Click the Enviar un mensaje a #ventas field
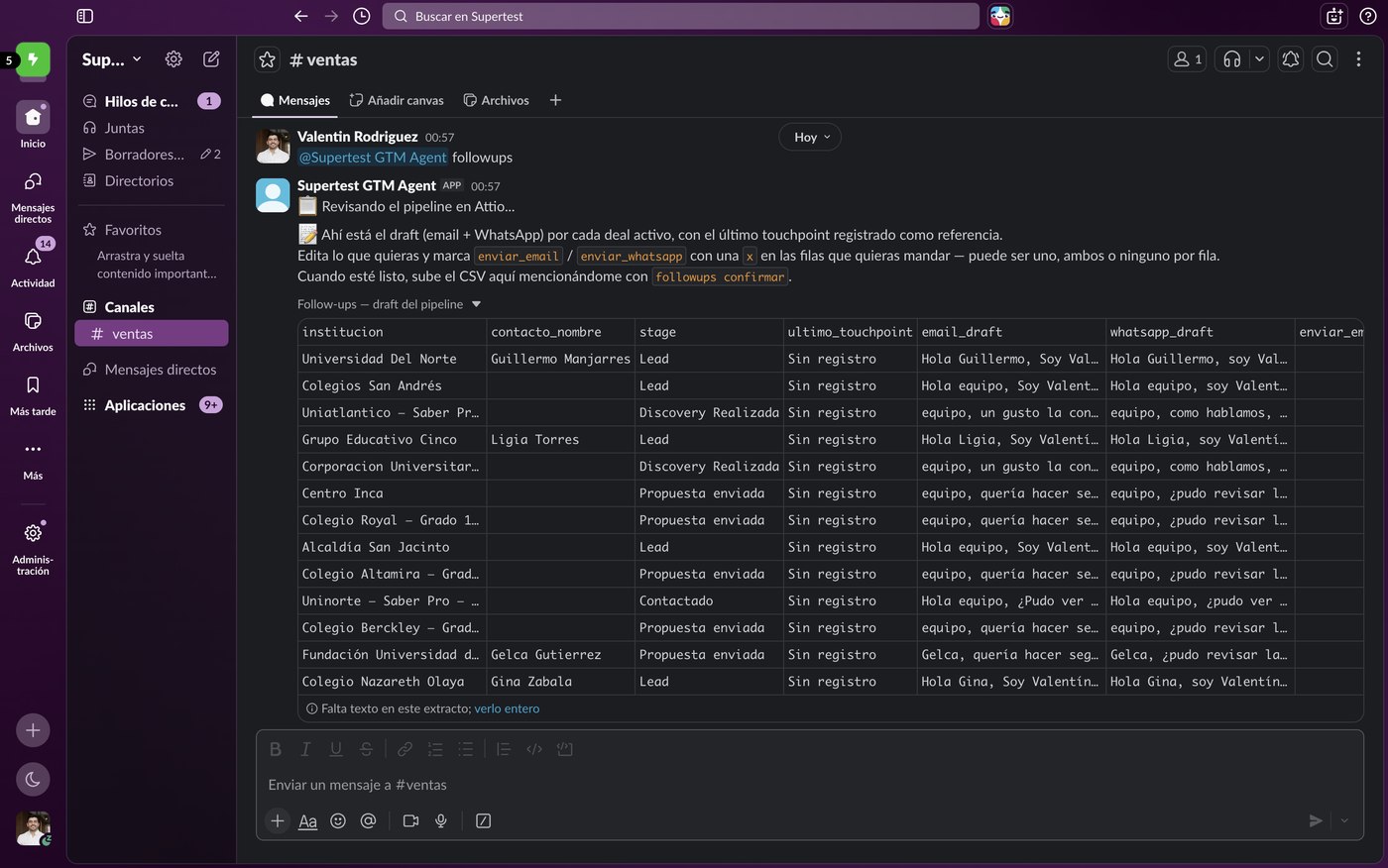 pyautogui.click(x=809, y=785)
